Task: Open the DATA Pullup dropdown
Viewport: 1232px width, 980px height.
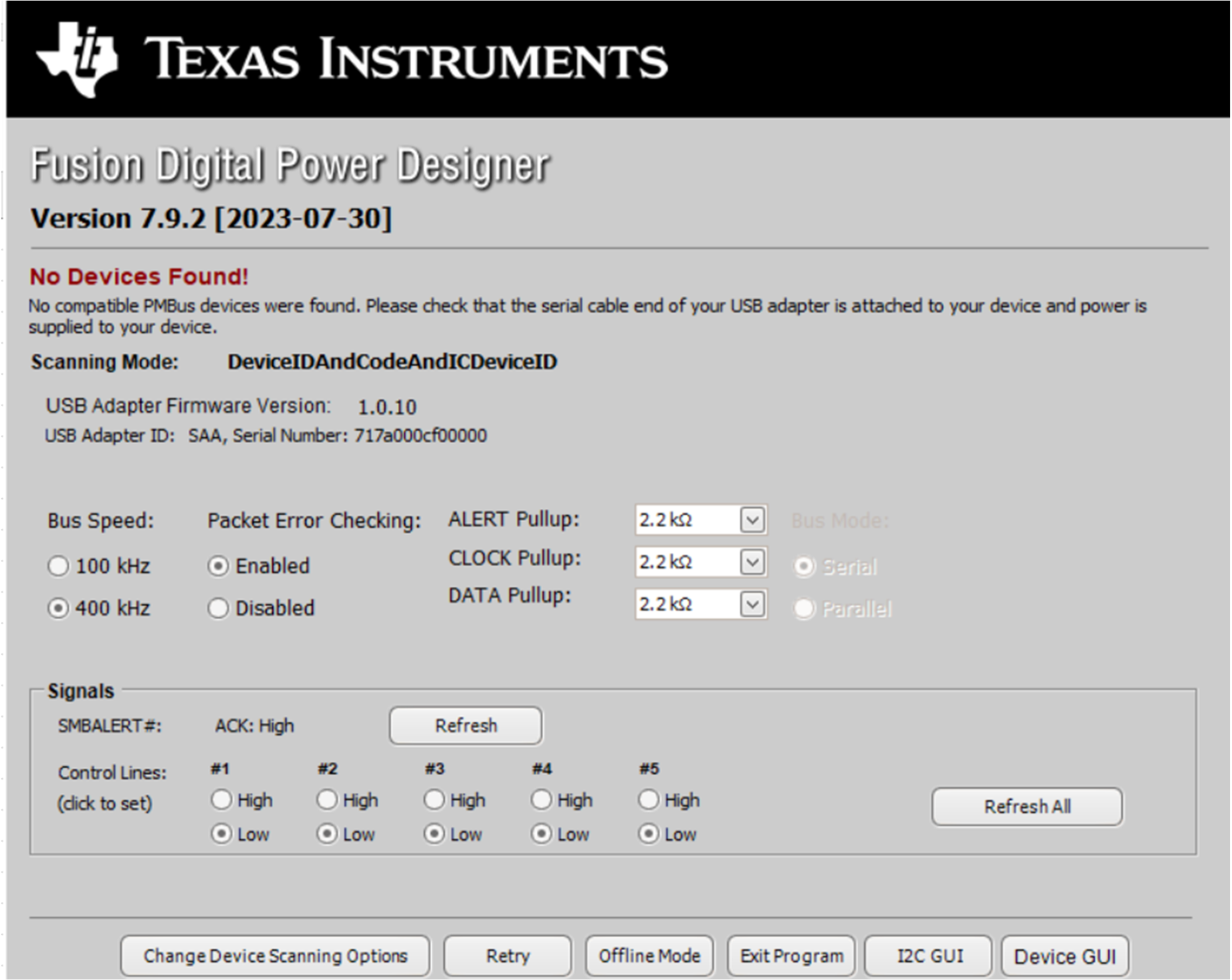Action: [754, 603]
